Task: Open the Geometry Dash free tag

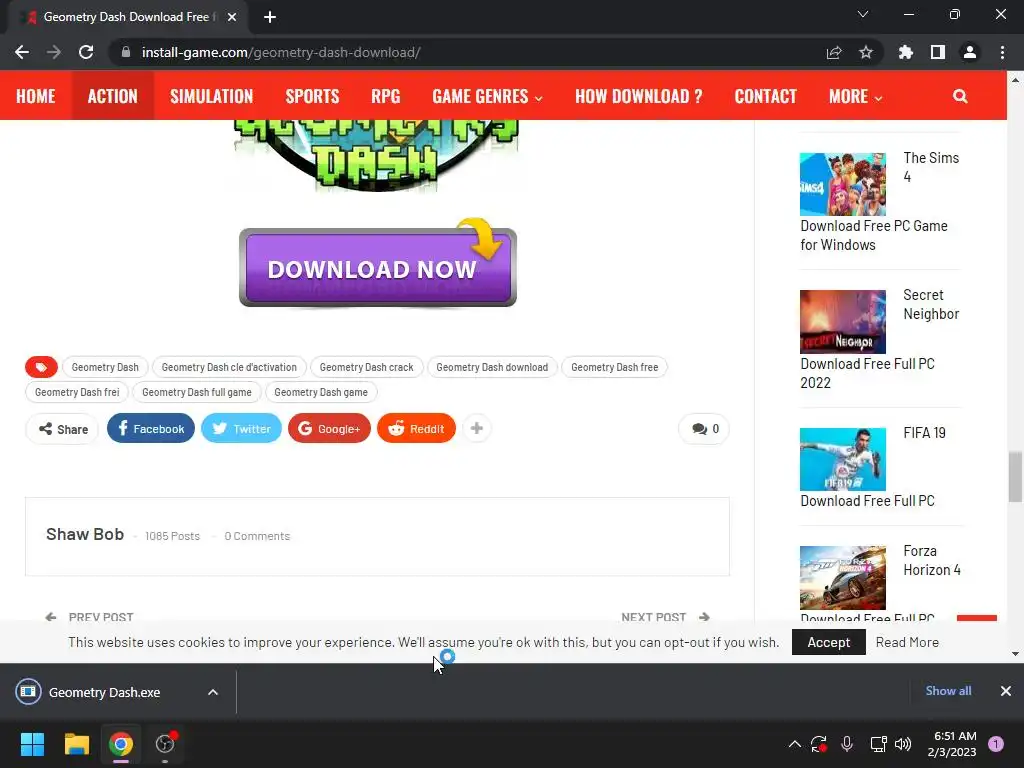Action: coord(615,367)
